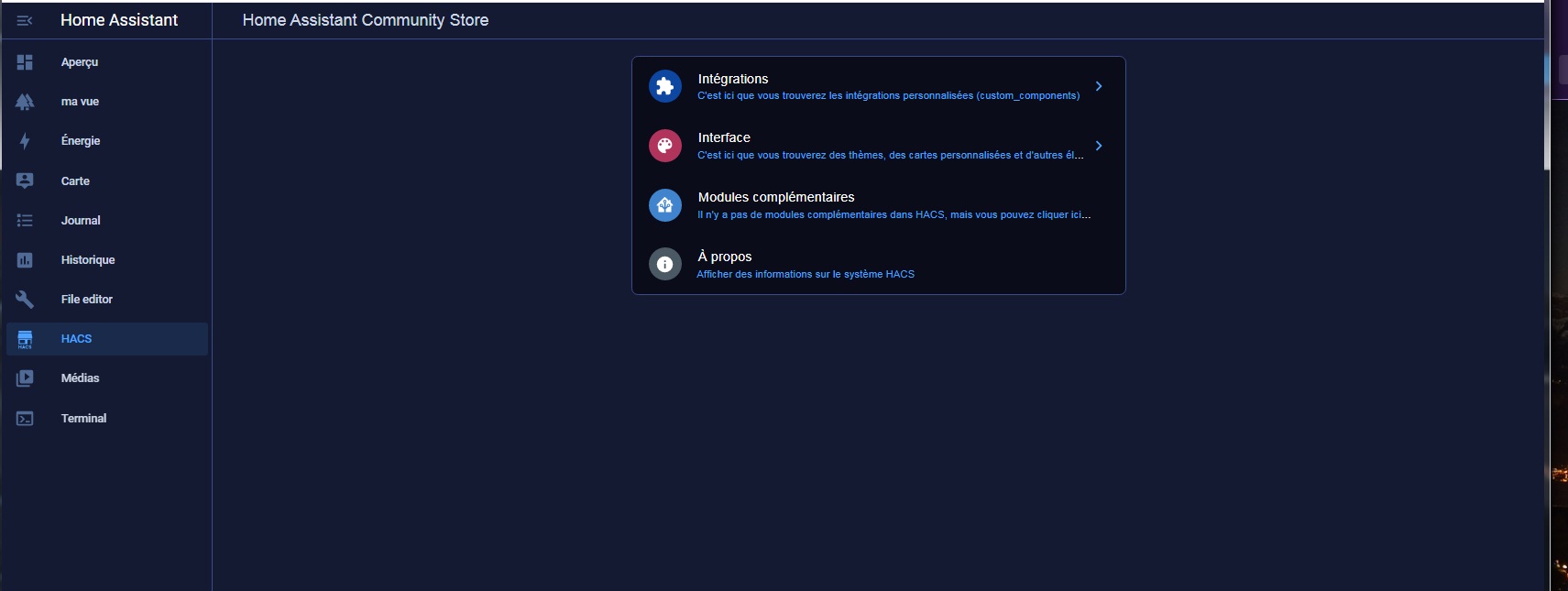Click the Journal list icon
The width and height of the screenshot is (1568, 591).
click(25, 221)
